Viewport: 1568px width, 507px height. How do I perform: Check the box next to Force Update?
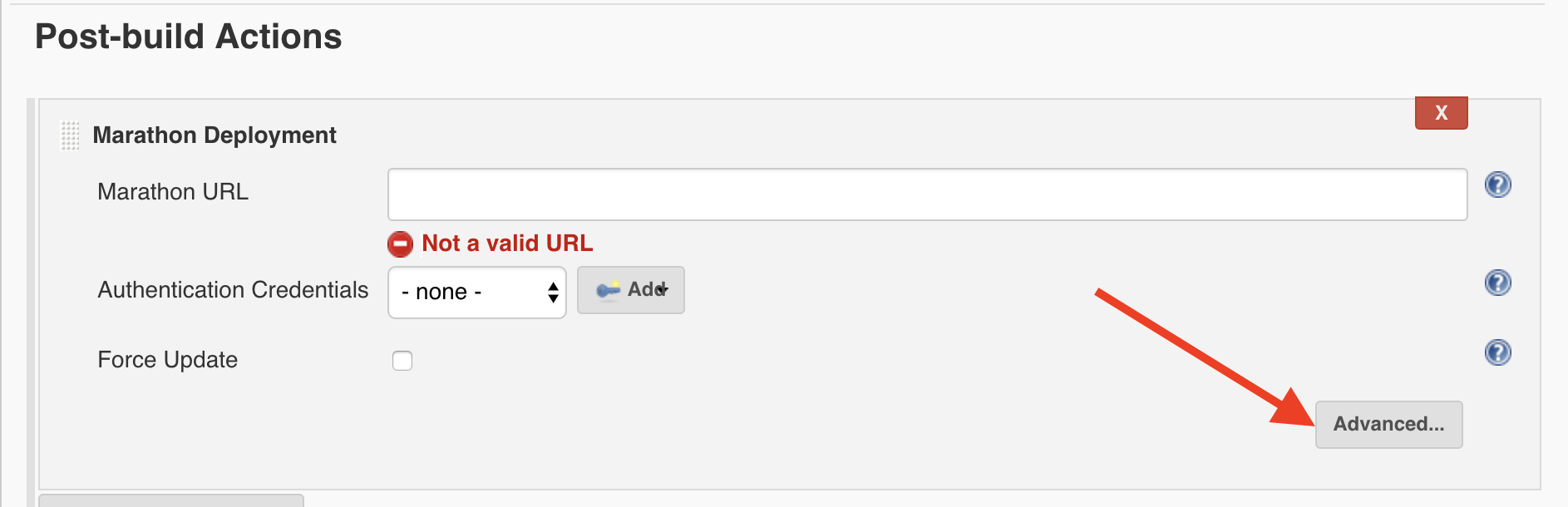[x=402, y=360]
